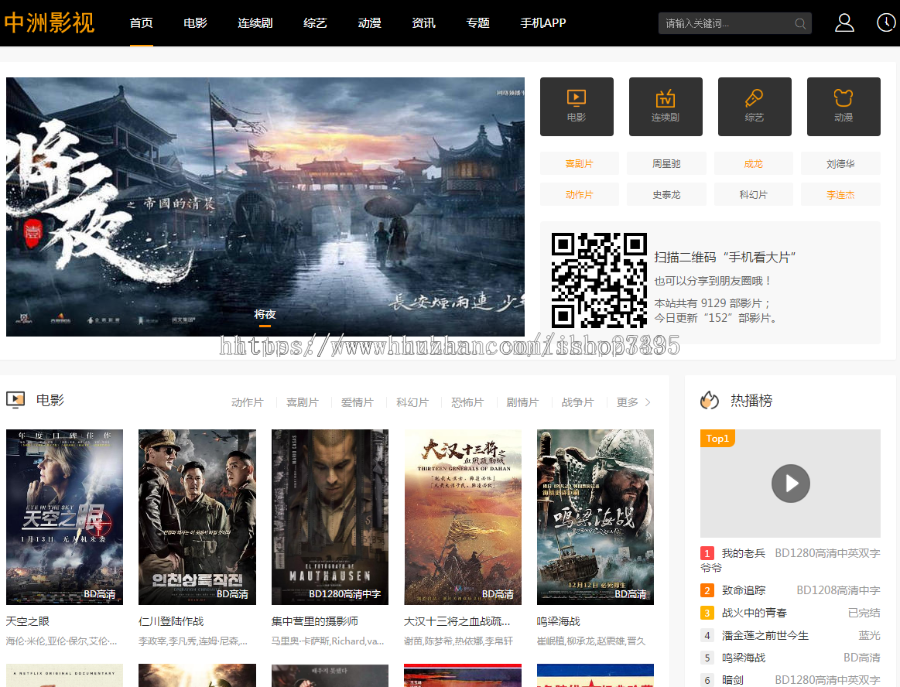Open rank 2 致命追踪
Screen dimensions: 900x687
pyautogui.click(x=790, y=590)
